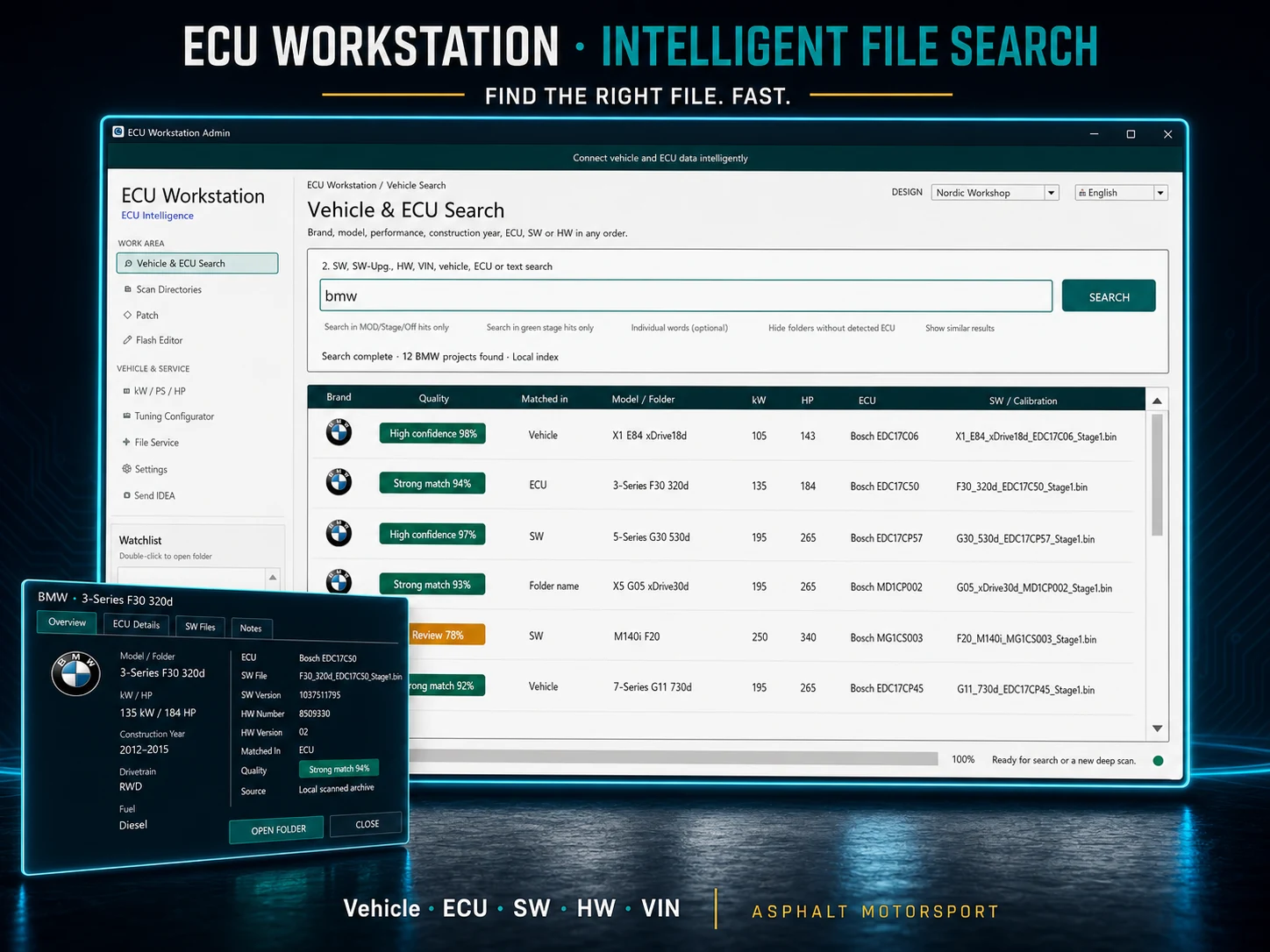Viewport: 1270px width, 952px height.
Task: Open the English language dropdown
Action: pyautogui.click(x=1122, y=193)
